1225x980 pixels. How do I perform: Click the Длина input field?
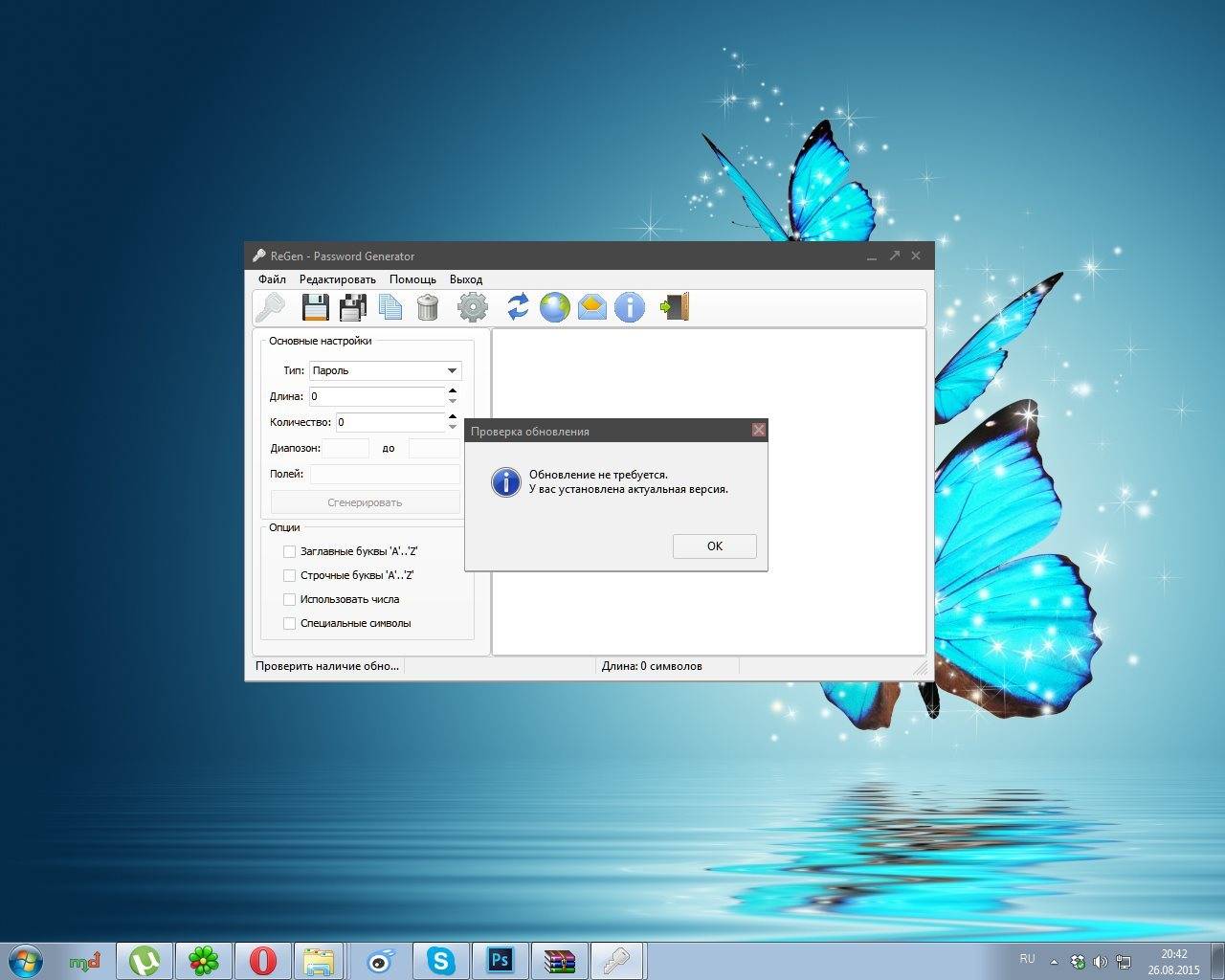click(x=377, y=396)
